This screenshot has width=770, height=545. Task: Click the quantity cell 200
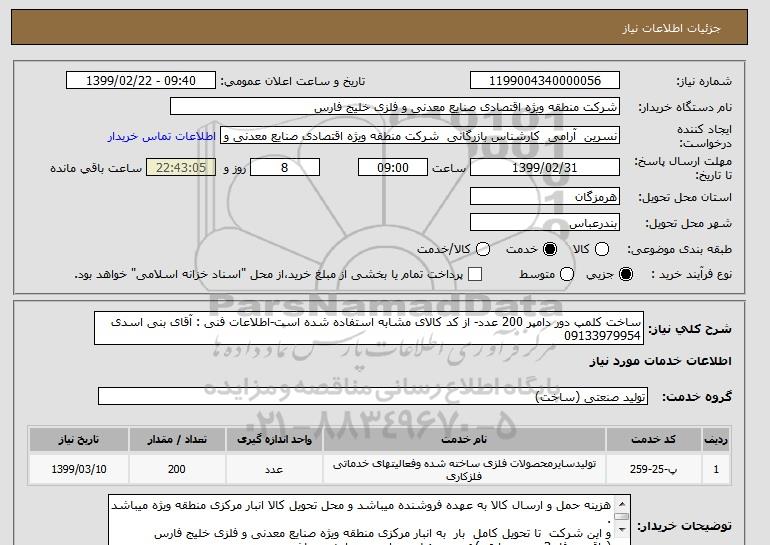click(177, 469)
